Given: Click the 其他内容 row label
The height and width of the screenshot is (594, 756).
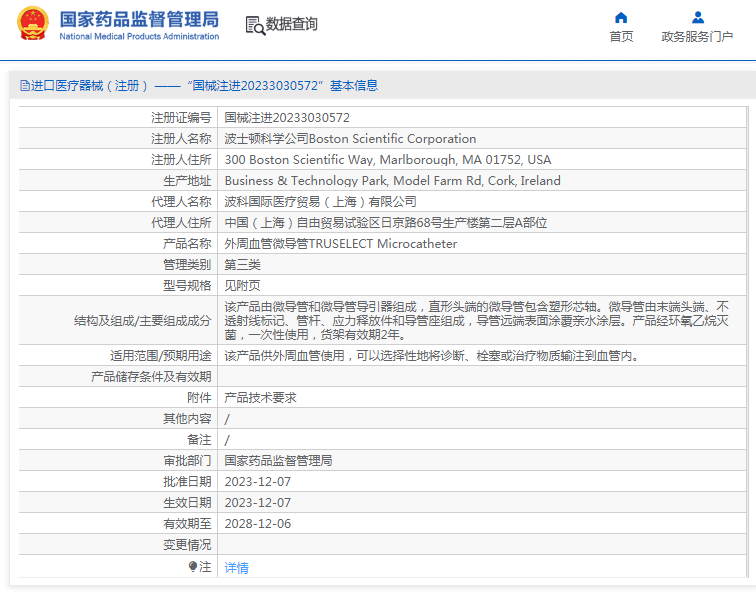Looking at the screenshot, I should tap(187, 418).
